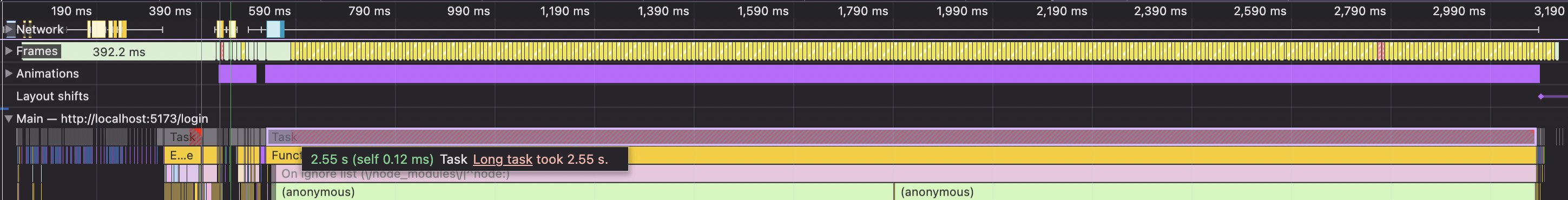The width and height of the screenshot is (1568, 200).
Task: Expand the Frames track
Action: tap(9, 51)
